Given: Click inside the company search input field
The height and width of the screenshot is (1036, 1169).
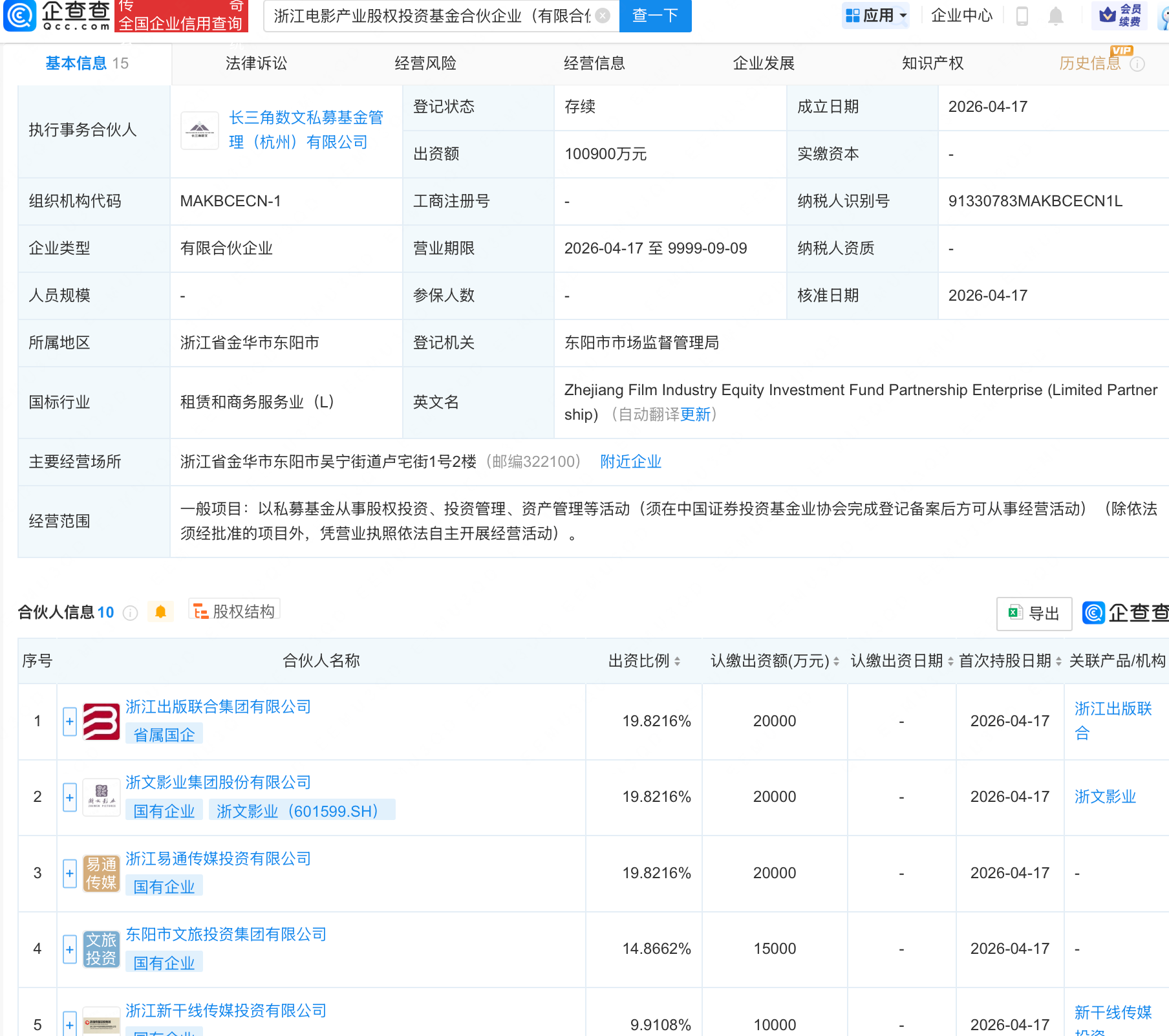Looking at the screenshot, I should click(x=427, y=16).
